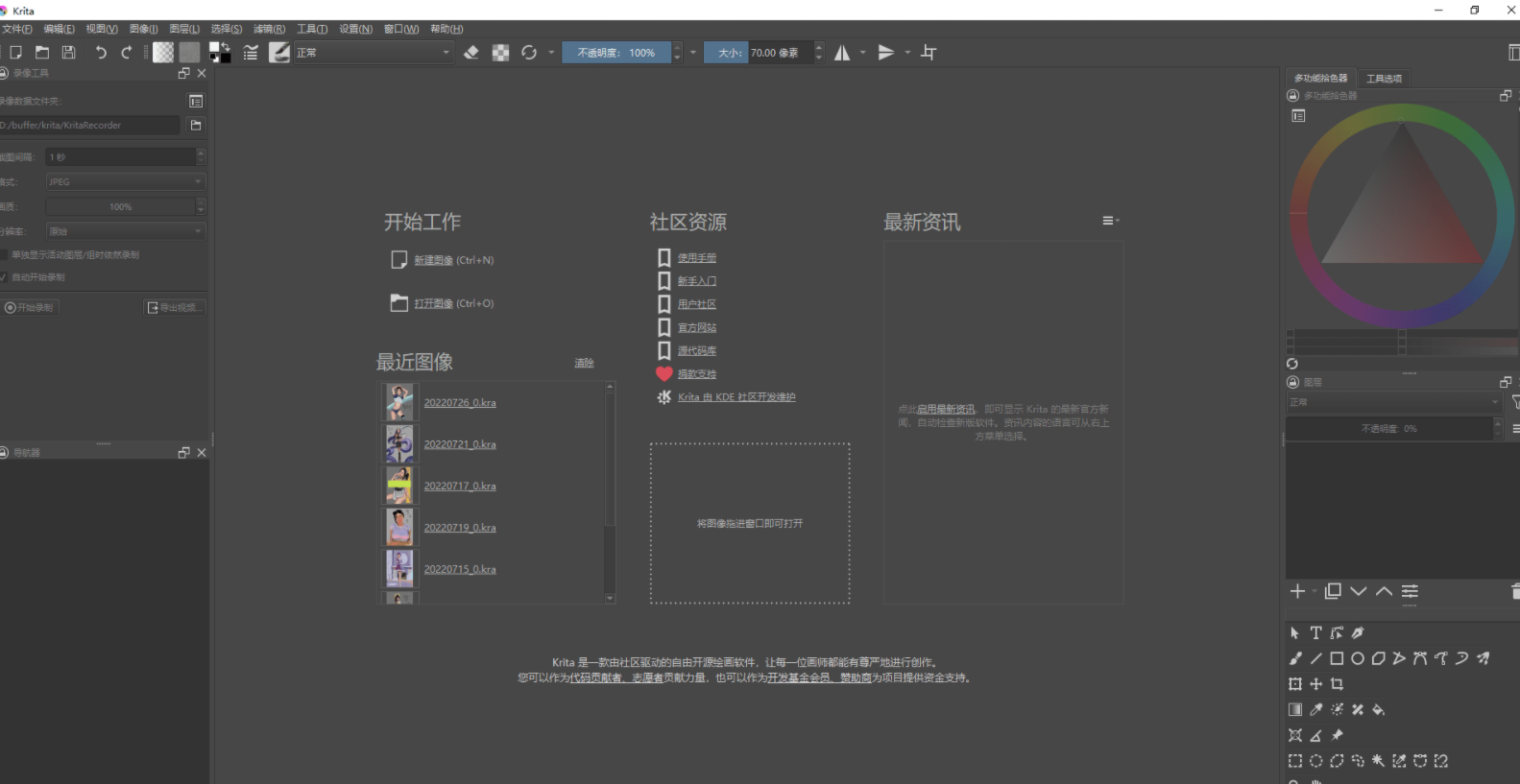Select the Bezier Curve tool
Screen dimensions: 1520x784
click(1420, 658)
